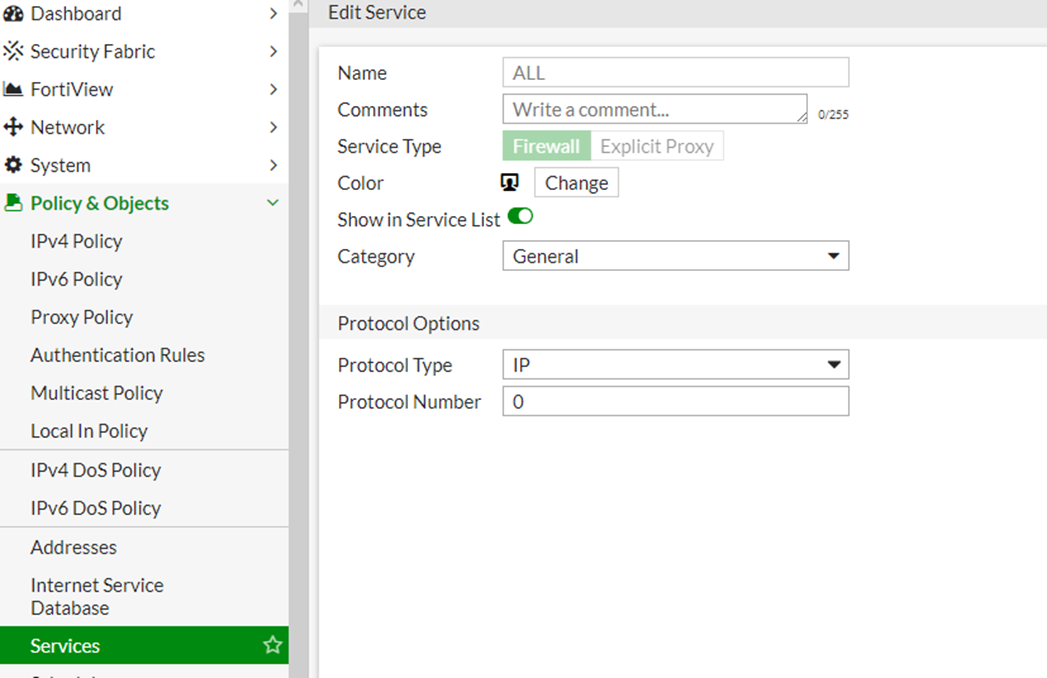The image size is (1047, 678).
Task: Click the Services favorite star icon
Action: (272, 646)
